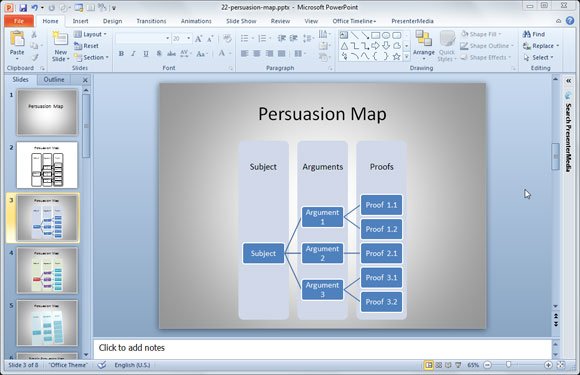Select the Arrow line shape
Viewport: 580px width, 375px height.
point(365,36)
